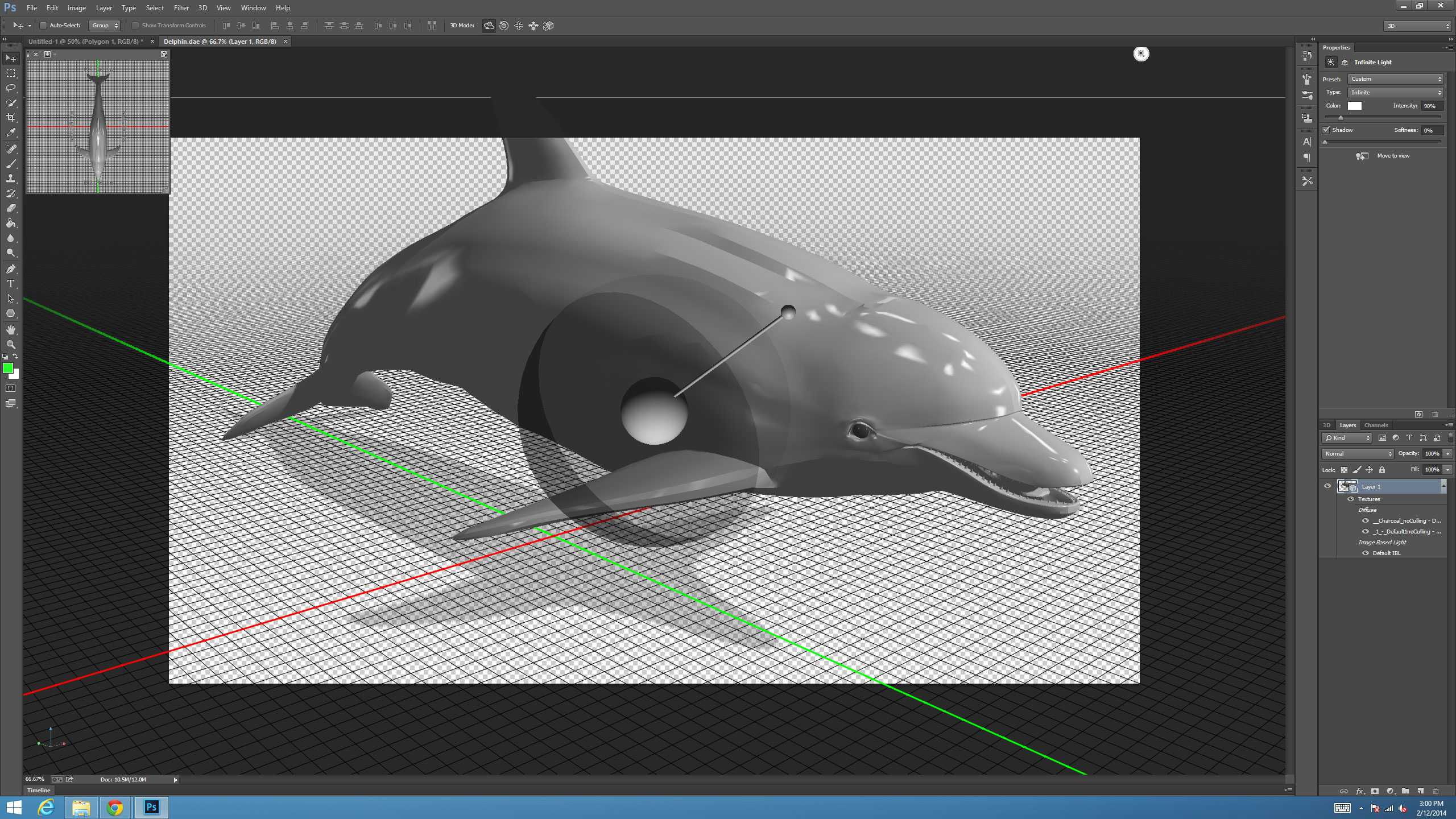
Task: Select the Text tool in toolbar
Action: point(11,282)
